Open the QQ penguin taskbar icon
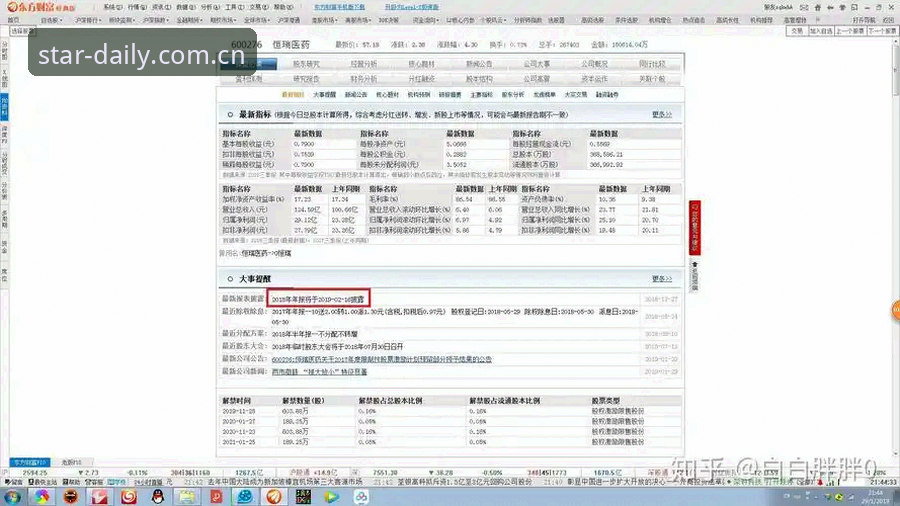This screenshot has width=900, height=506. 158,497
